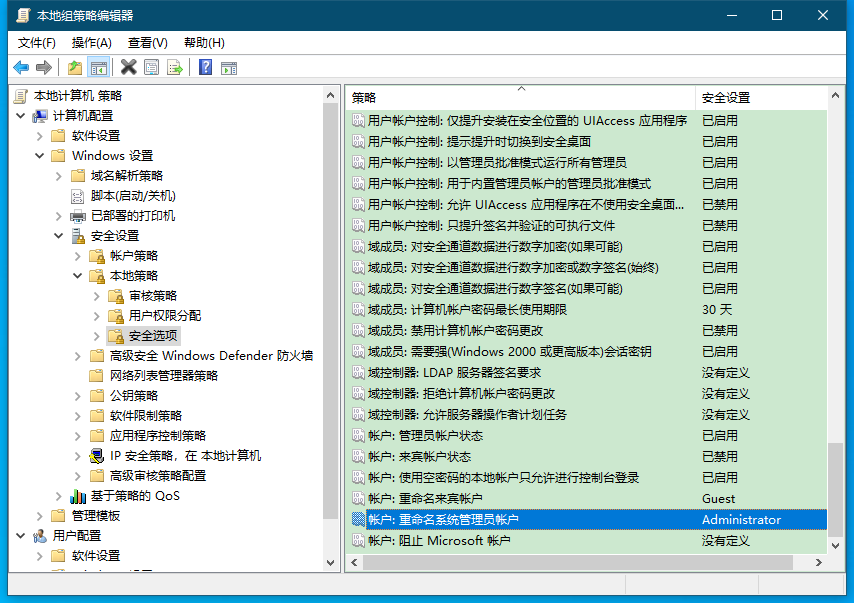Open the 操作(A) menu

(x=91, y=42)
